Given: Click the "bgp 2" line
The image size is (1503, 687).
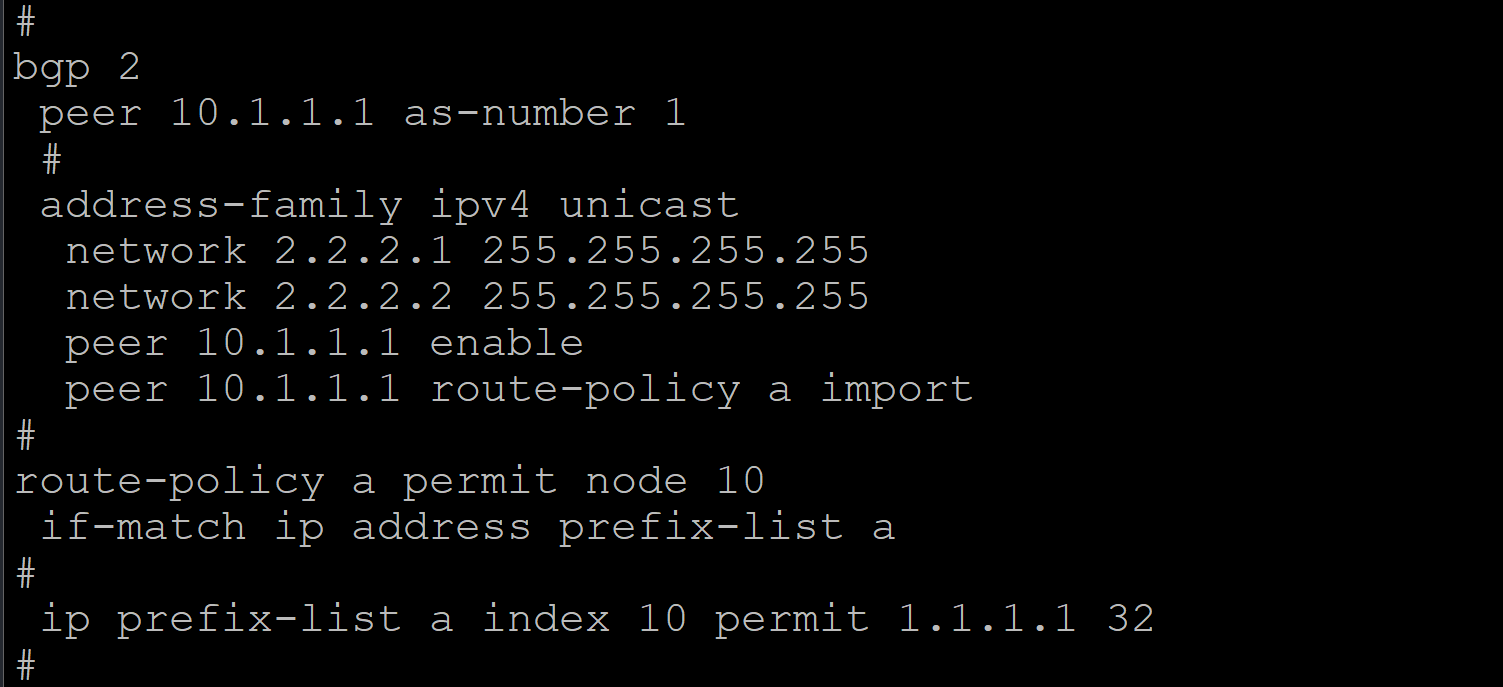Looking at the screenshot, I should [76, 67].
